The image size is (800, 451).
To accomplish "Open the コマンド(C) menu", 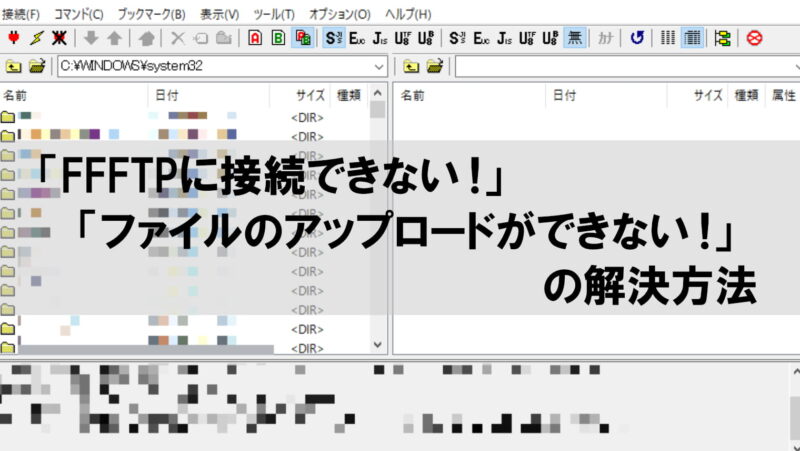I will (79, 14).
